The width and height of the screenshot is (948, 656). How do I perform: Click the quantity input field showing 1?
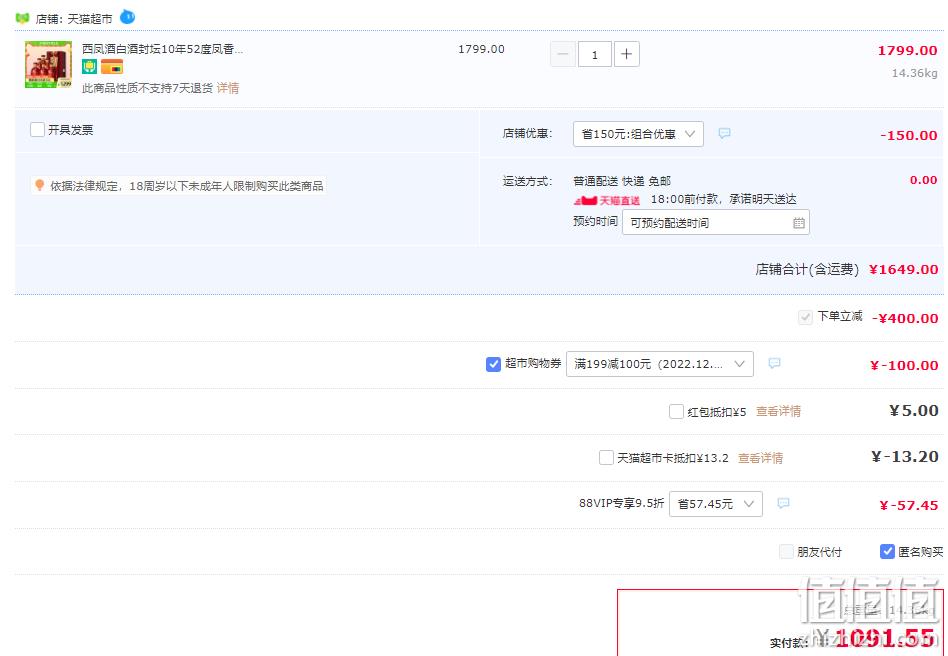(x=595, y=54)
